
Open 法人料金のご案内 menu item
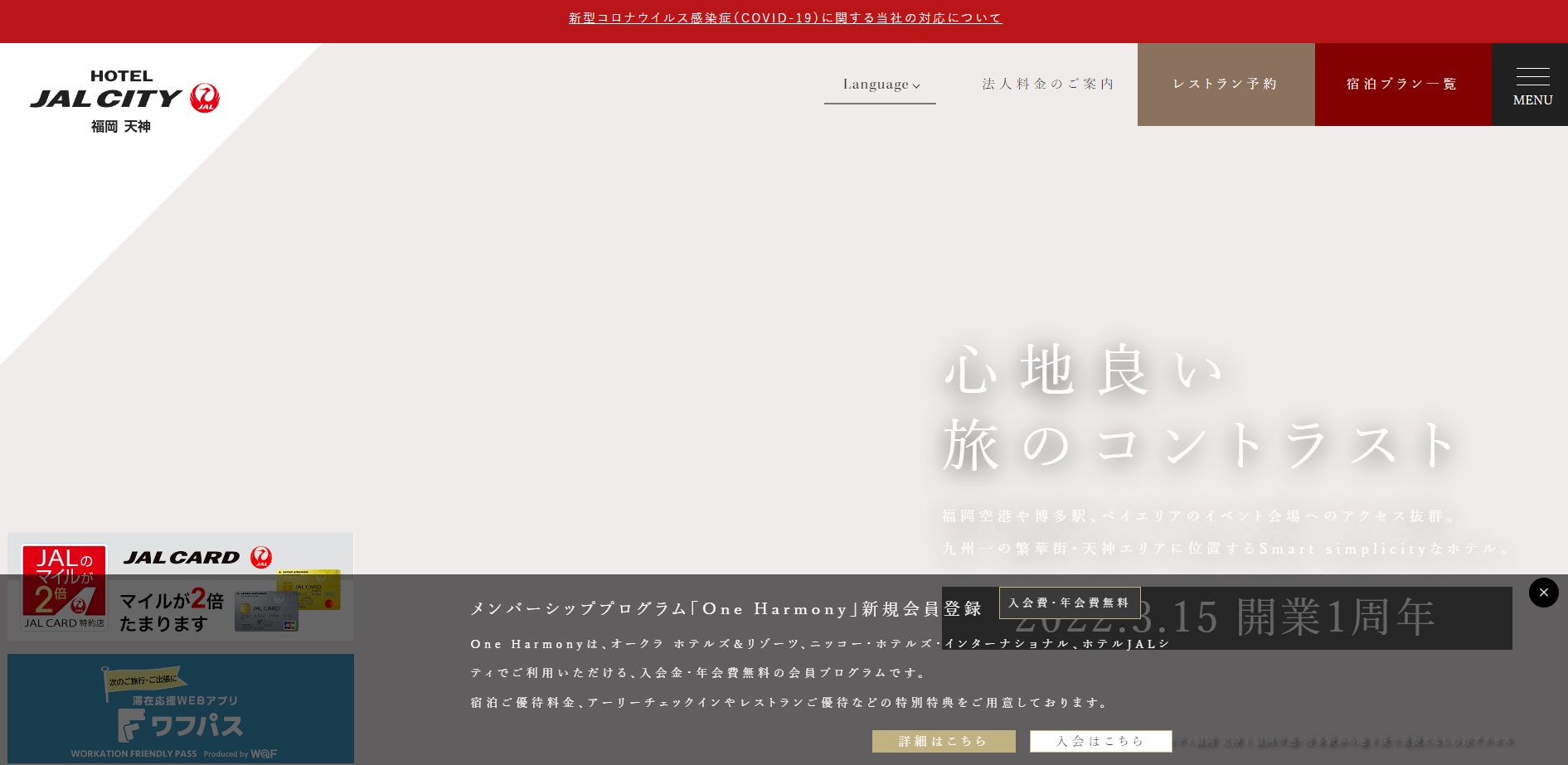1048,84
